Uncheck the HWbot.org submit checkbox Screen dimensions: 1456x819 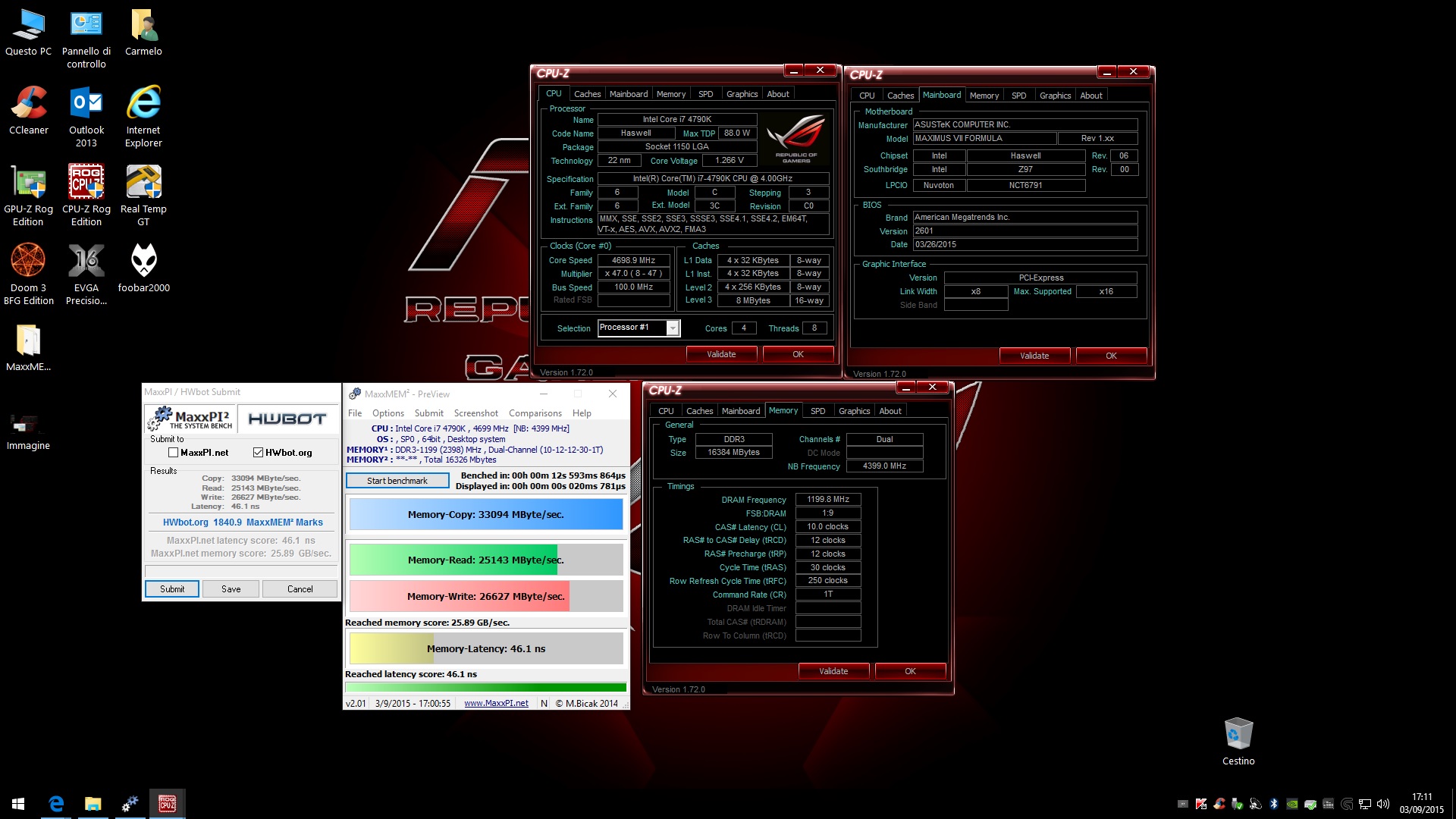258,453
